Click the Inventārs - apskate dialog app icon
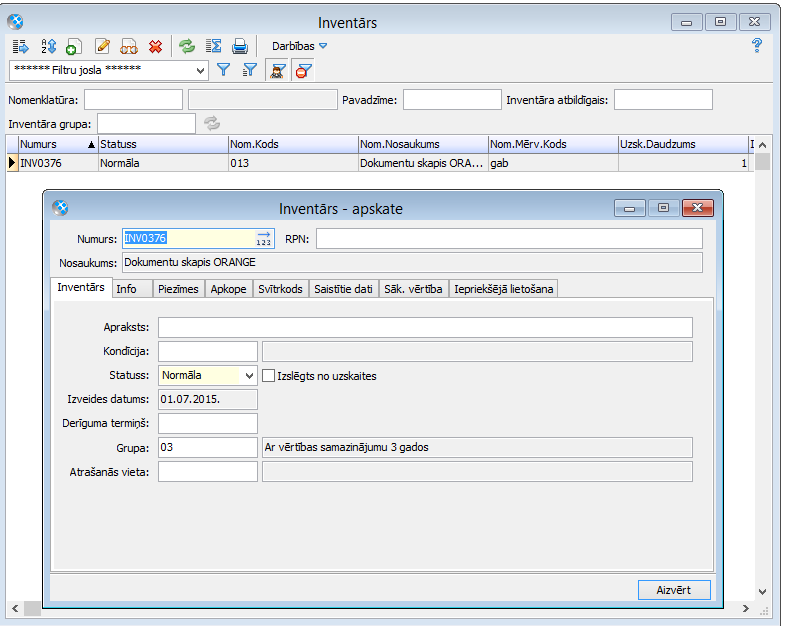The width and height of the screenshot is (788, 626). pyautogui.click(x=60, y=207)
